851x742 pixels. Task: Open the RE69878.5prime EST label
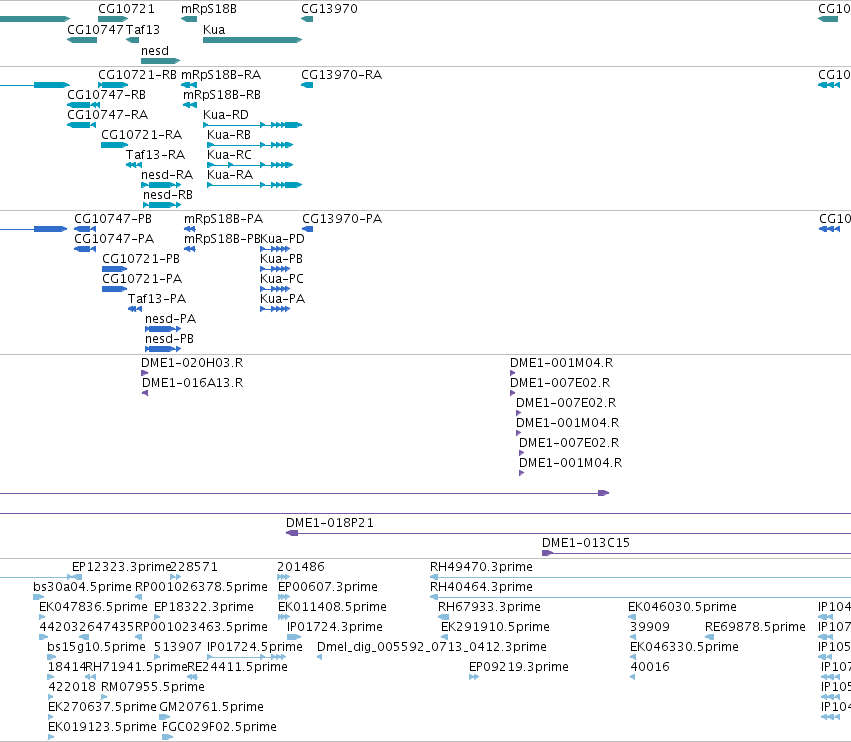(x=755, y=627)
